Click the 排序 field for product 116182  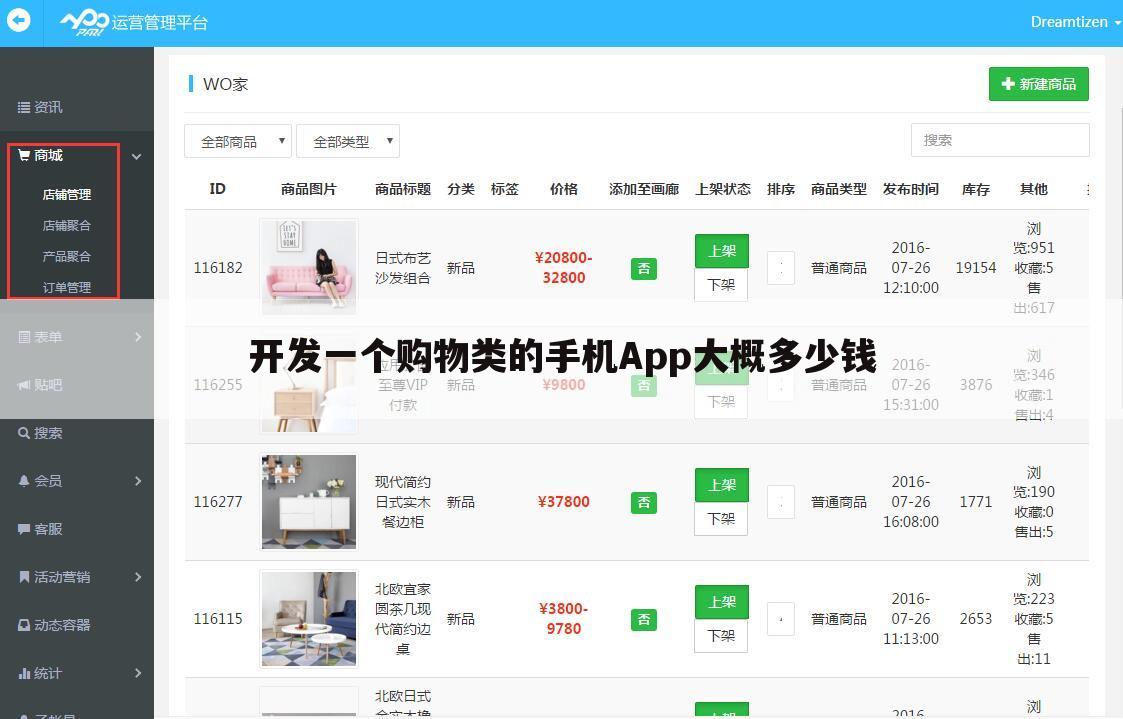click(x=781, y=268)
